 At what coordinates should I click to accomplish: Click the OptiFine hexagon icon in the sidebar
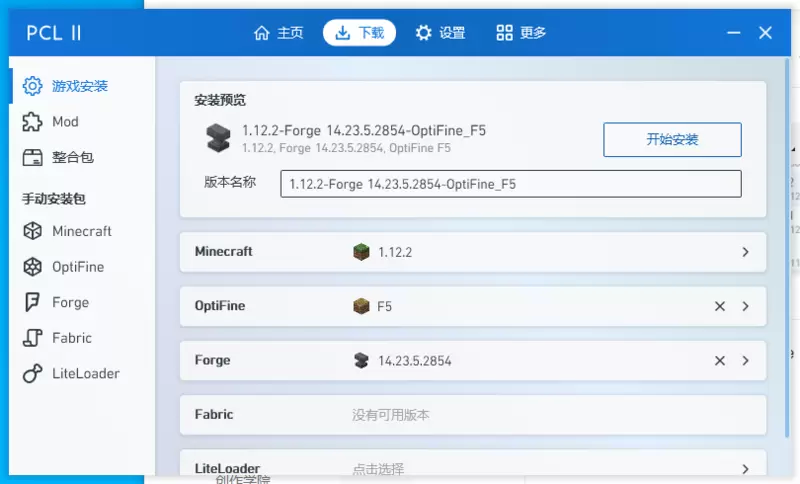click(32, 267)
